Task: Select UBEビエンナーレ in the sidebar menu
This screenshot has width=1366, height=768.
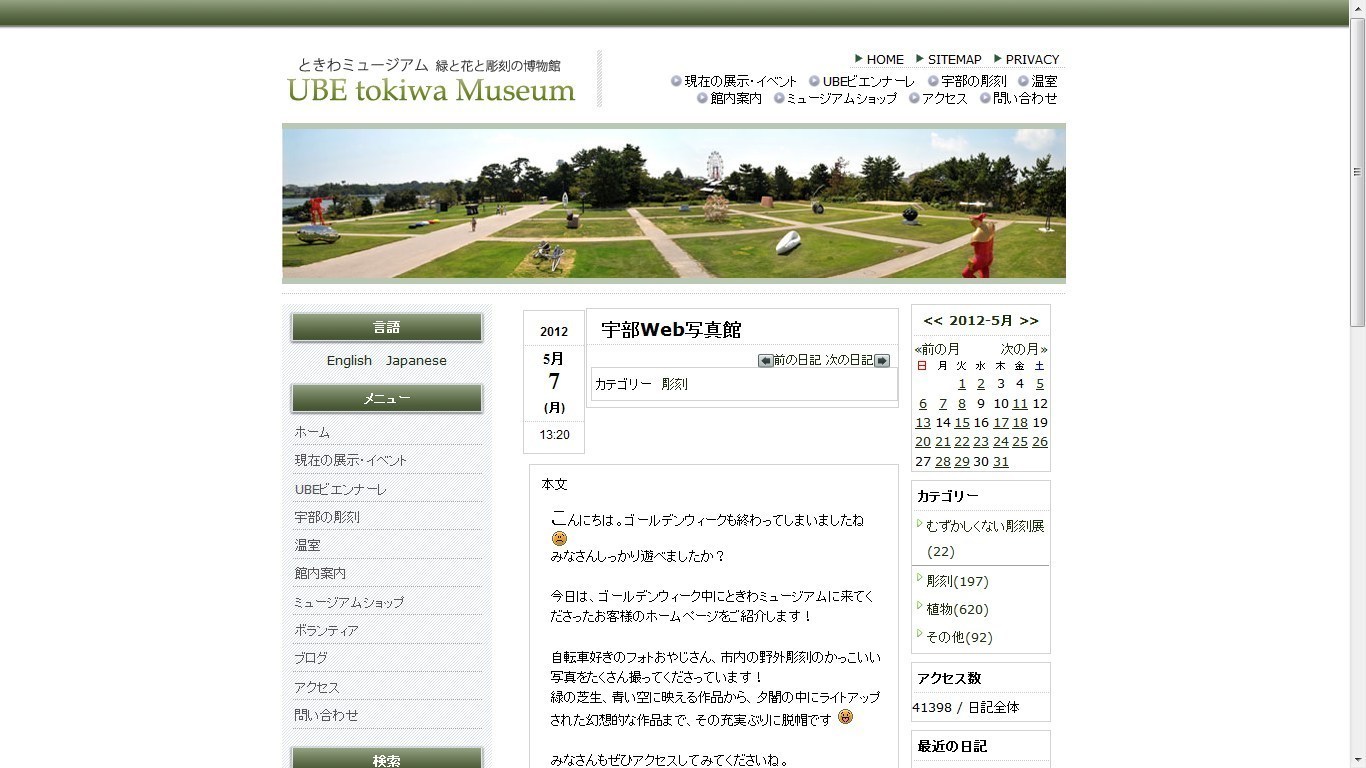Action: click(340, 490)
